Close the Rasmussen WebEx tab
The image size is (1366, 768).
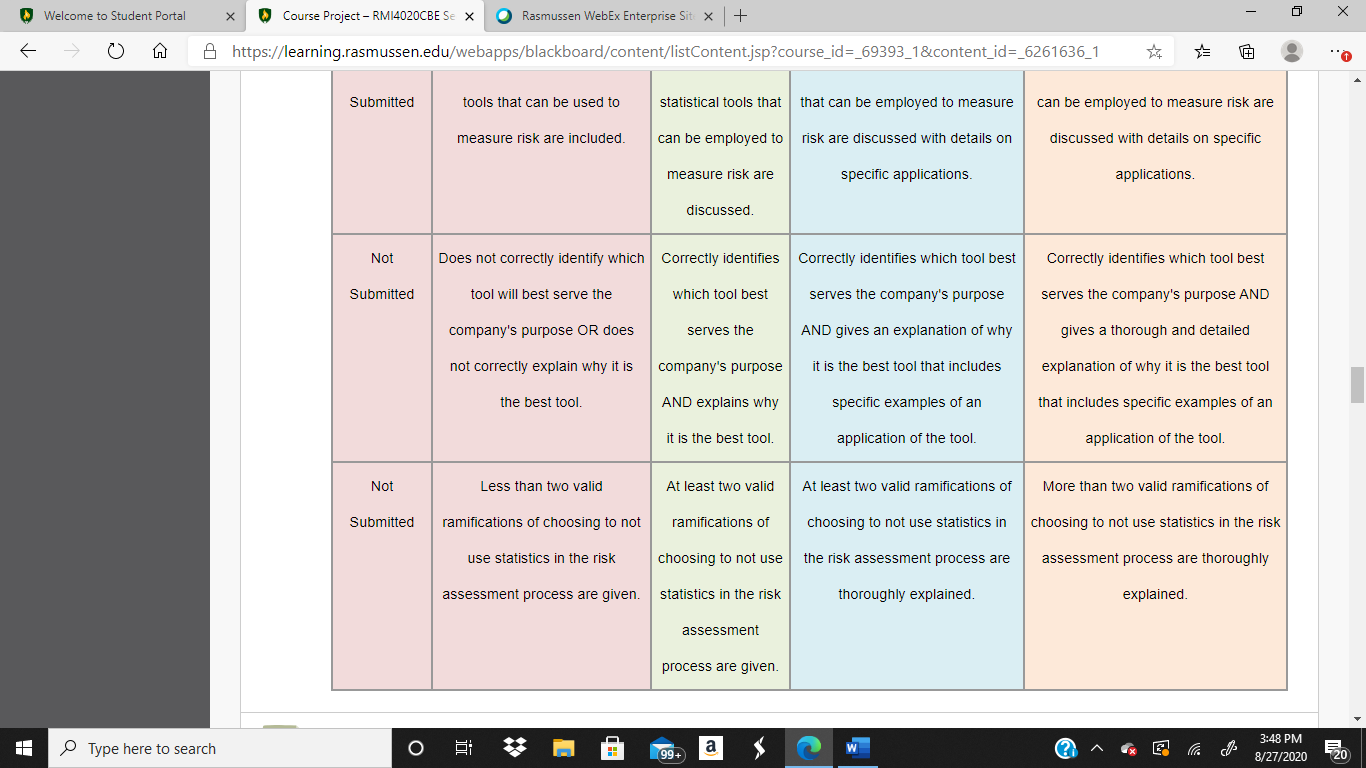click(708, 16)
